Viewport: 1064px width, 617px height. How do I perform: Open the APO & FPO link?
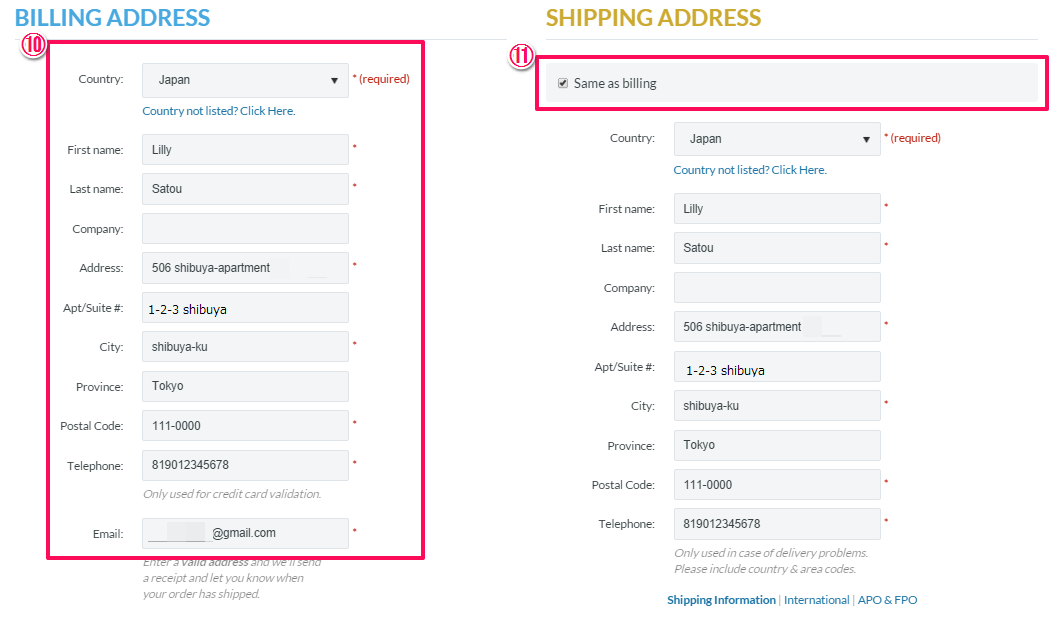pos(887,600)
